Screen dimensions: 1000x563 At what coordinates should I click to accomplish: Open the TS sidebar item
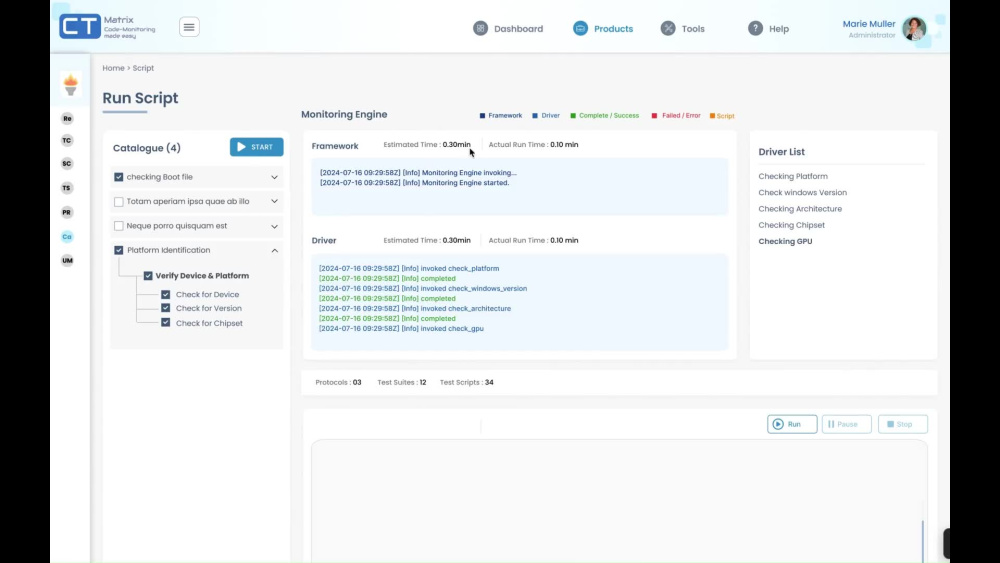point(67,188)
